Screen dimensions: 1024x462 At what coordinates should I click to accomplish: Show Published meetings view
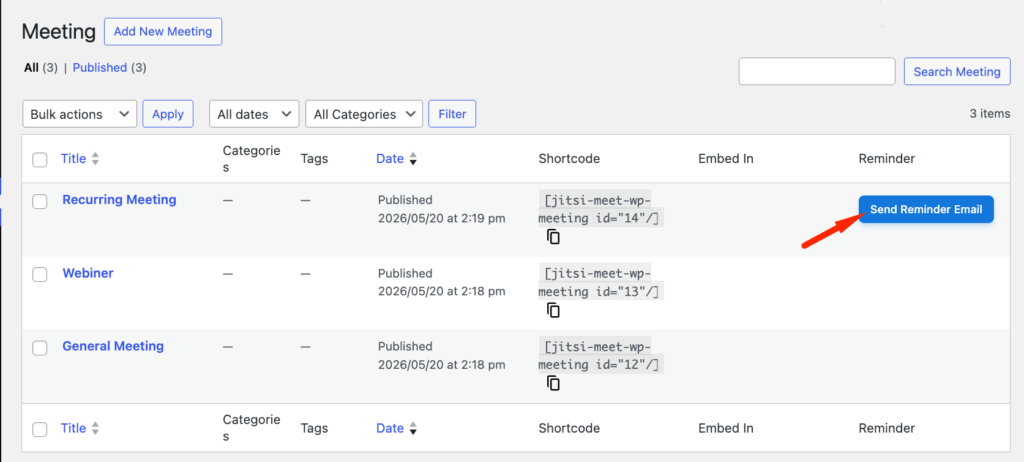tap(100, 67)
